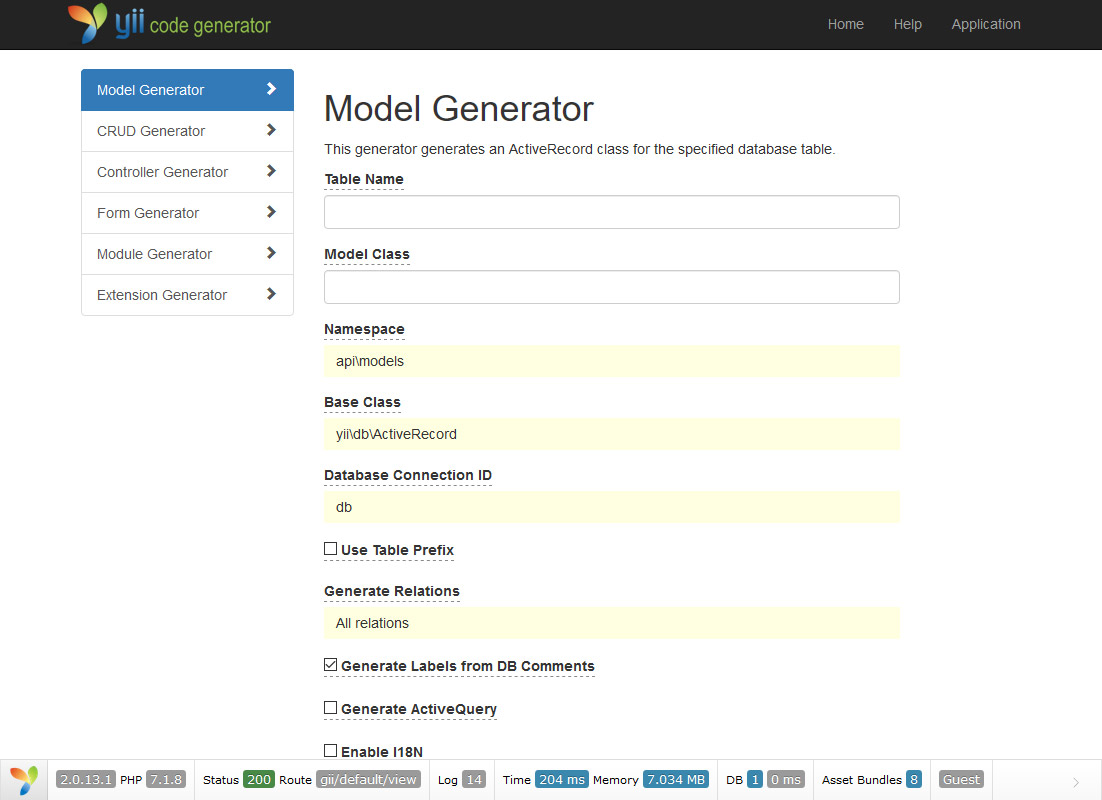Select Extension Generator in sidebar
1102x800 pixels.
187,295
